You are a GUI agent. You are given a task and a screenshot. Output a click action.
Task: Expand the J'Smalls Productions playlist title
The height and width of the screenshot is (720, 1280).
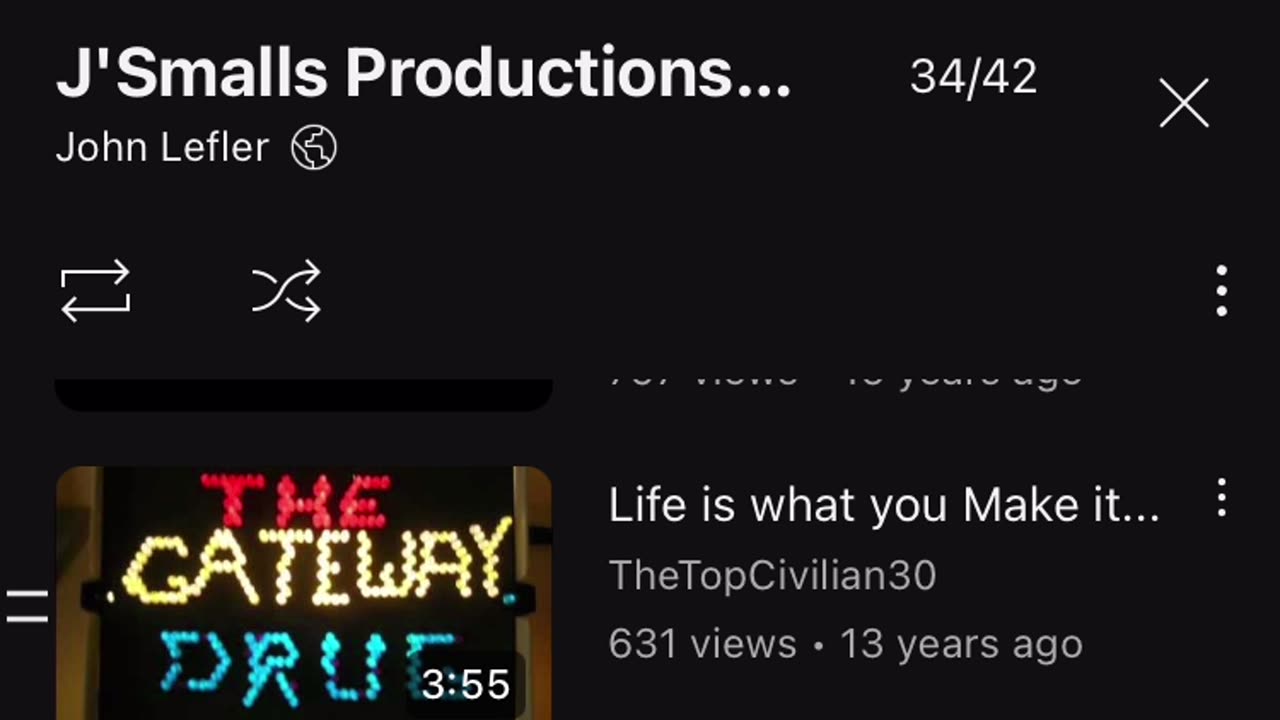[x=424, y=75]
